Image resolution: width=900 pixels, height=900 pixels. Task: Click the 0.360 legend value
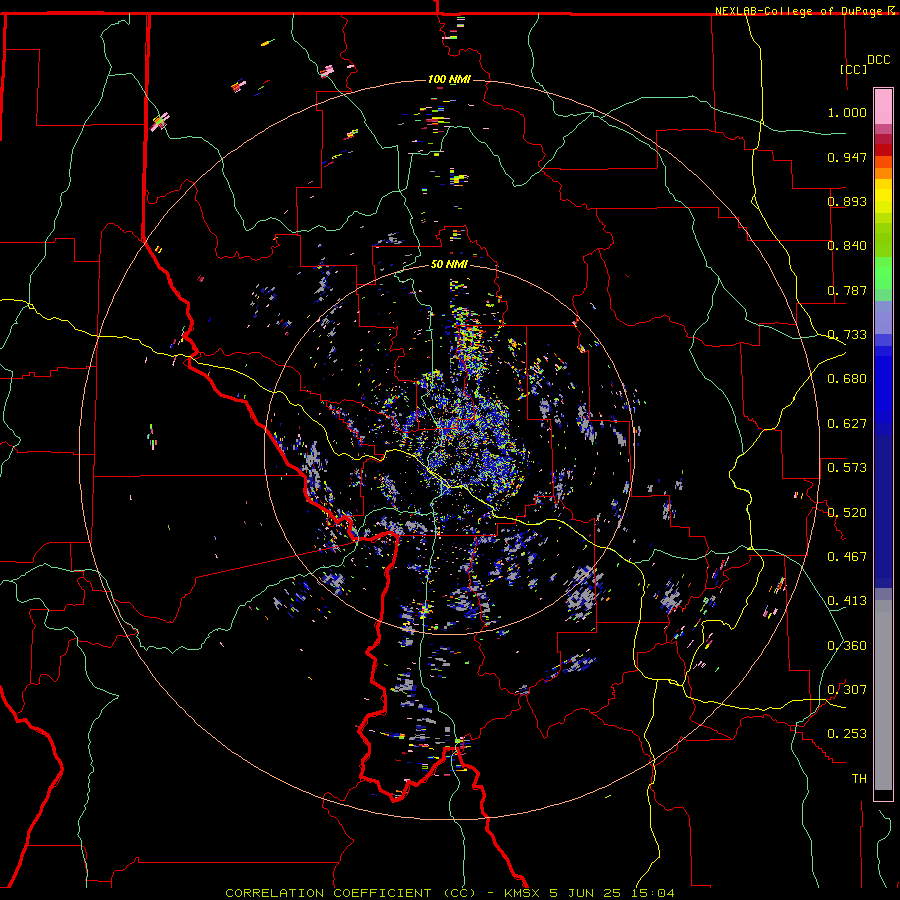click(x=847, y=646)
